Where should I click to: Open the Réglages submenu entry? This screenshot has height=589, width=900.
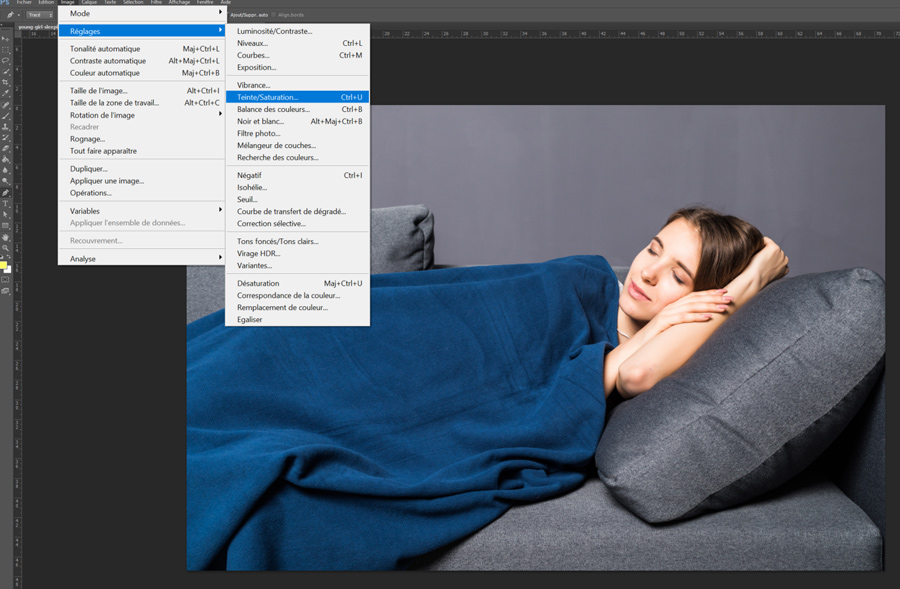click(x=141, y=31)
